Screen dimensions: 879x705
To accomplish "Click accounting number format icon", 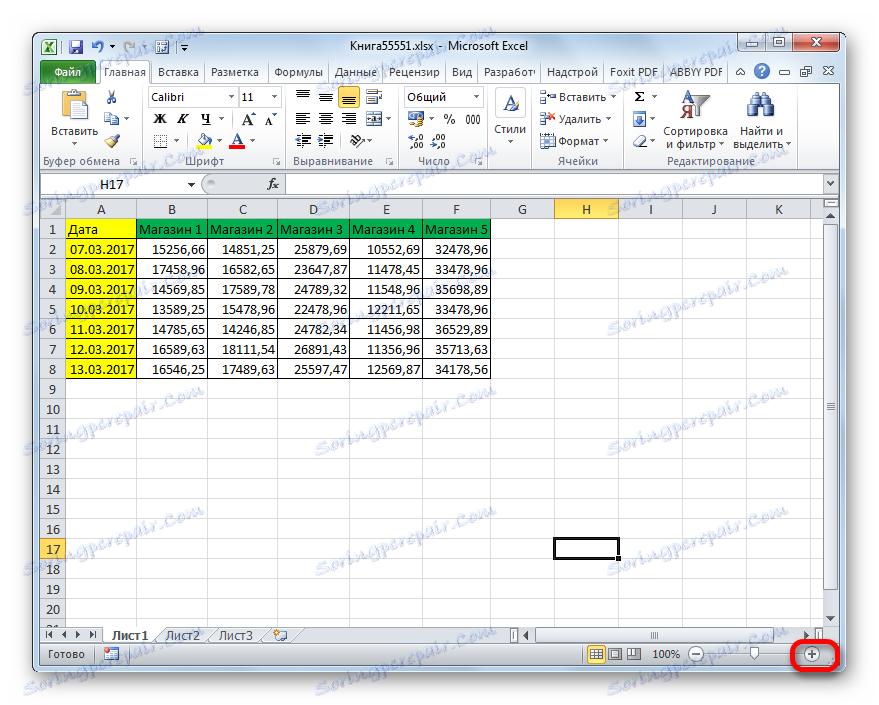I will [x=416, y=119].
